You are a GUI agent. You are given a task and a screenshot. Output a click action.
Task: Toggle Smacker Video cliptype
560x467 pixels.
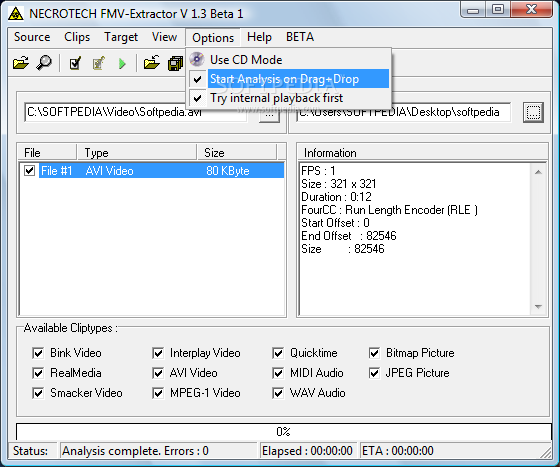pos(38,393)
